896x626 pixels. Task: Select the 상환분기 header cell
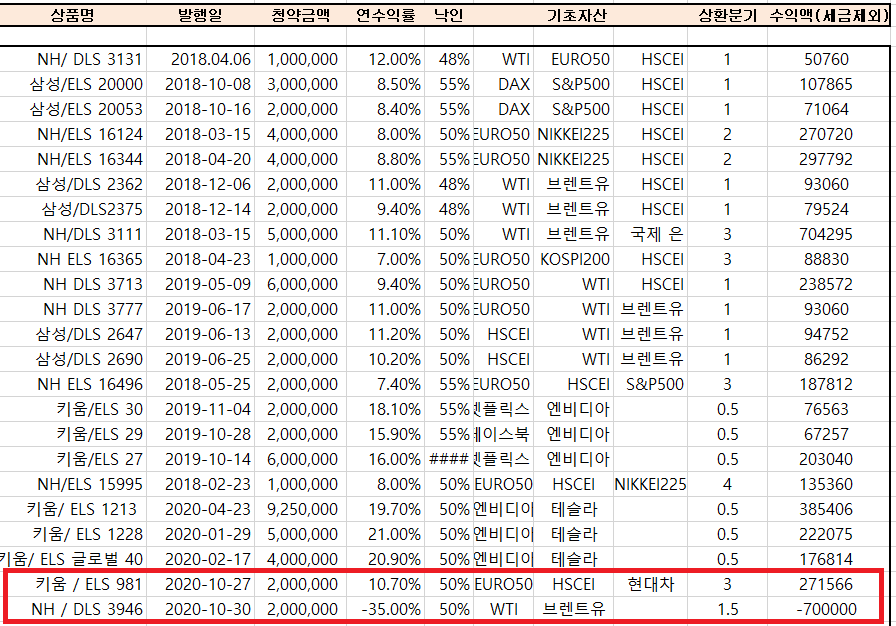(x=727, y=15)
